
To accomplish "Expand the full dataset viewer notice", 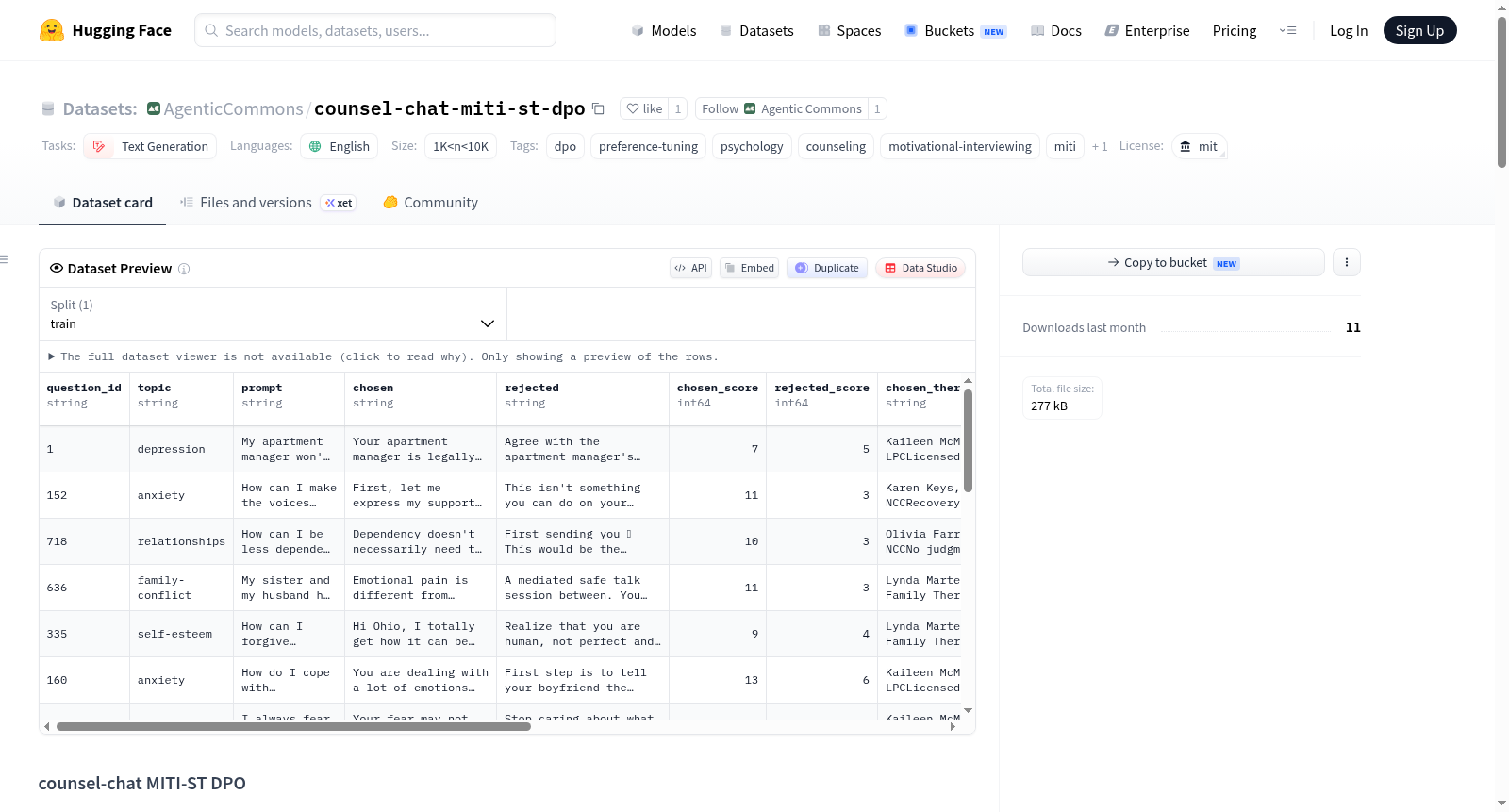I will pos(383,356).
